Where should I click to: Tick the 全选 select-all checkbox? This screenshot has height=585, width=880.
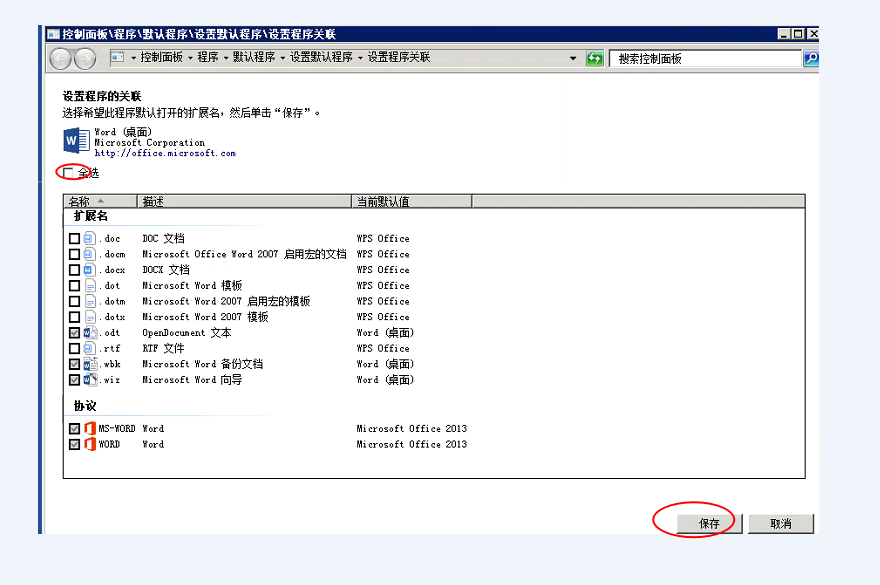click(69, 173)
